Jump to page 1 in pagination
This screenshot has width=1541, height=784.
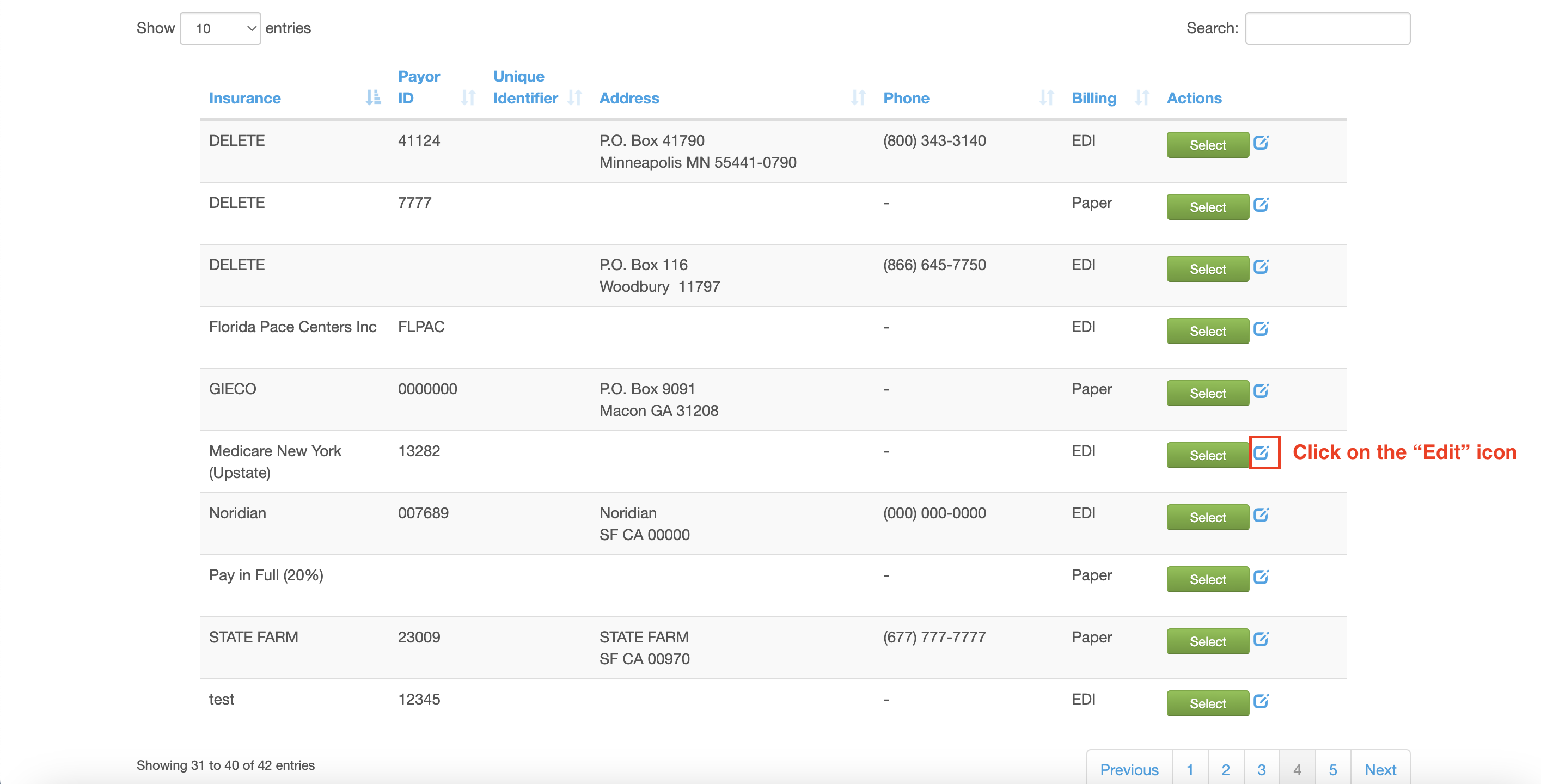pos(1190,769)
